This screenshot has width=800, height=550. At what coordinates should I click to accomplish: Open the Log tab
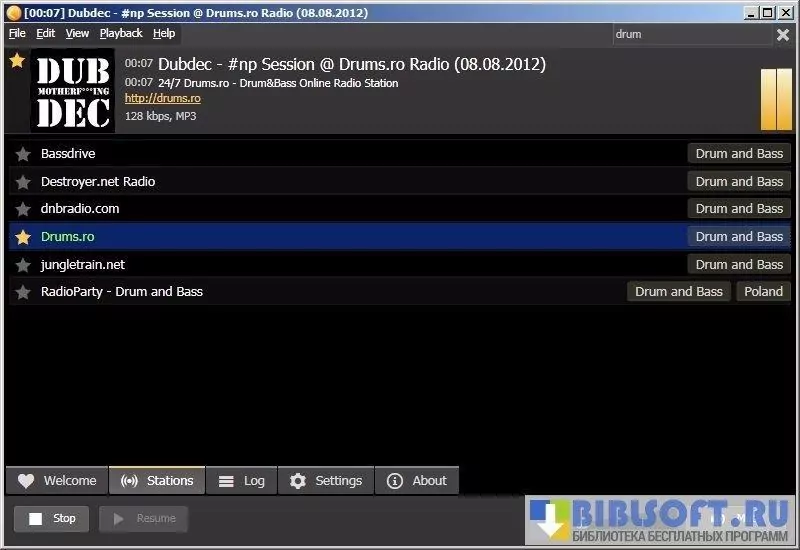(242, 481)
